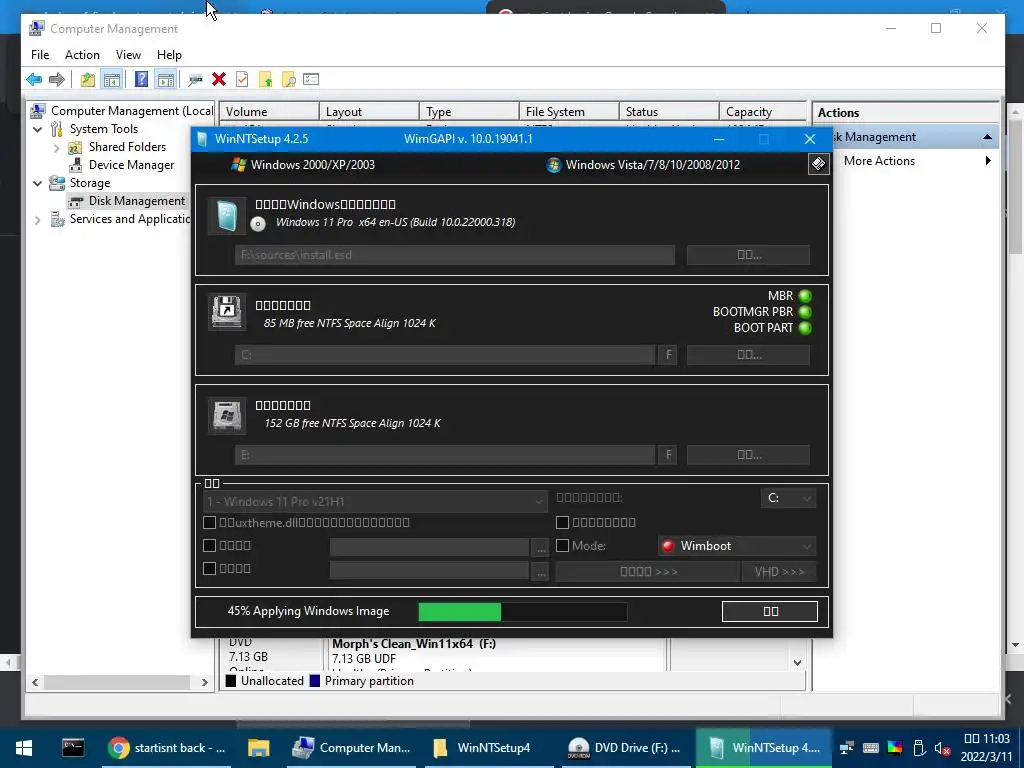Collapse the System Tools tree node

(38, 129)
